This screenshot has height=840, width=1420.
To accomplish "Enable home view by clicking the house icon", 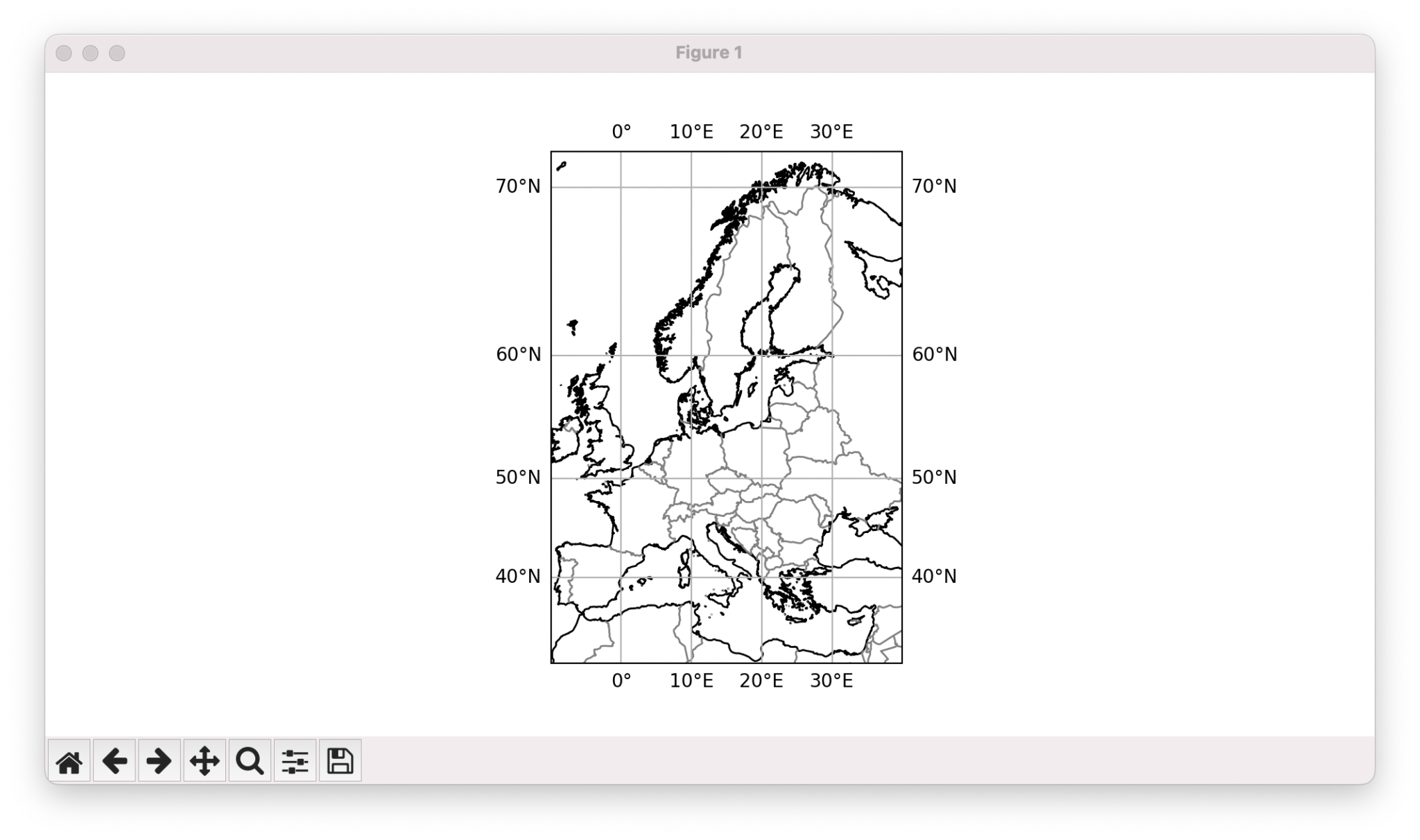I will [x=69, y=761].
